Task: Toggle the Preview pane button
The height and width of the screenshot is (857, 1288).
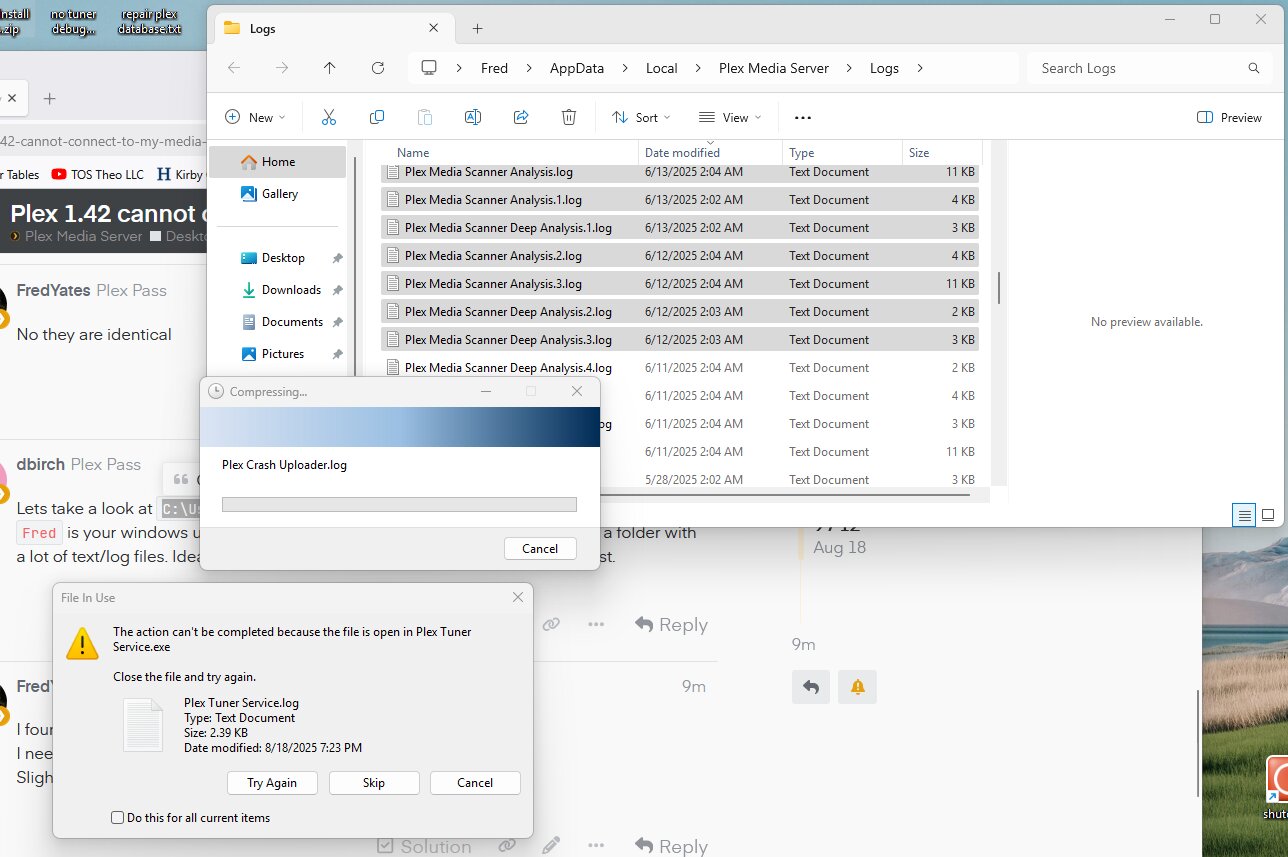Action: pos(1229,117)
